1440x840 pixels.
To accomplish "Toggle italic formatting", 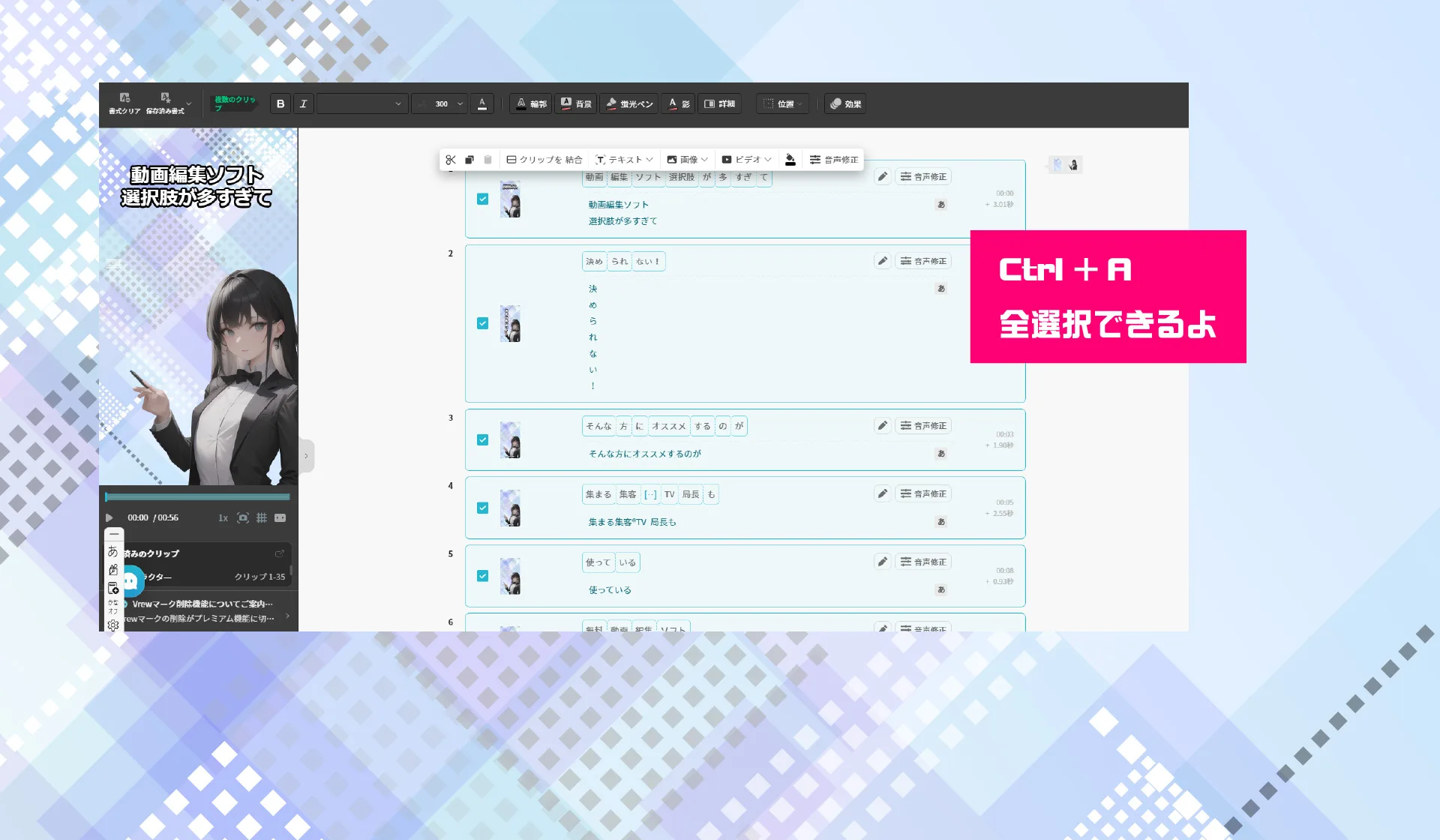I will [303, 104].
